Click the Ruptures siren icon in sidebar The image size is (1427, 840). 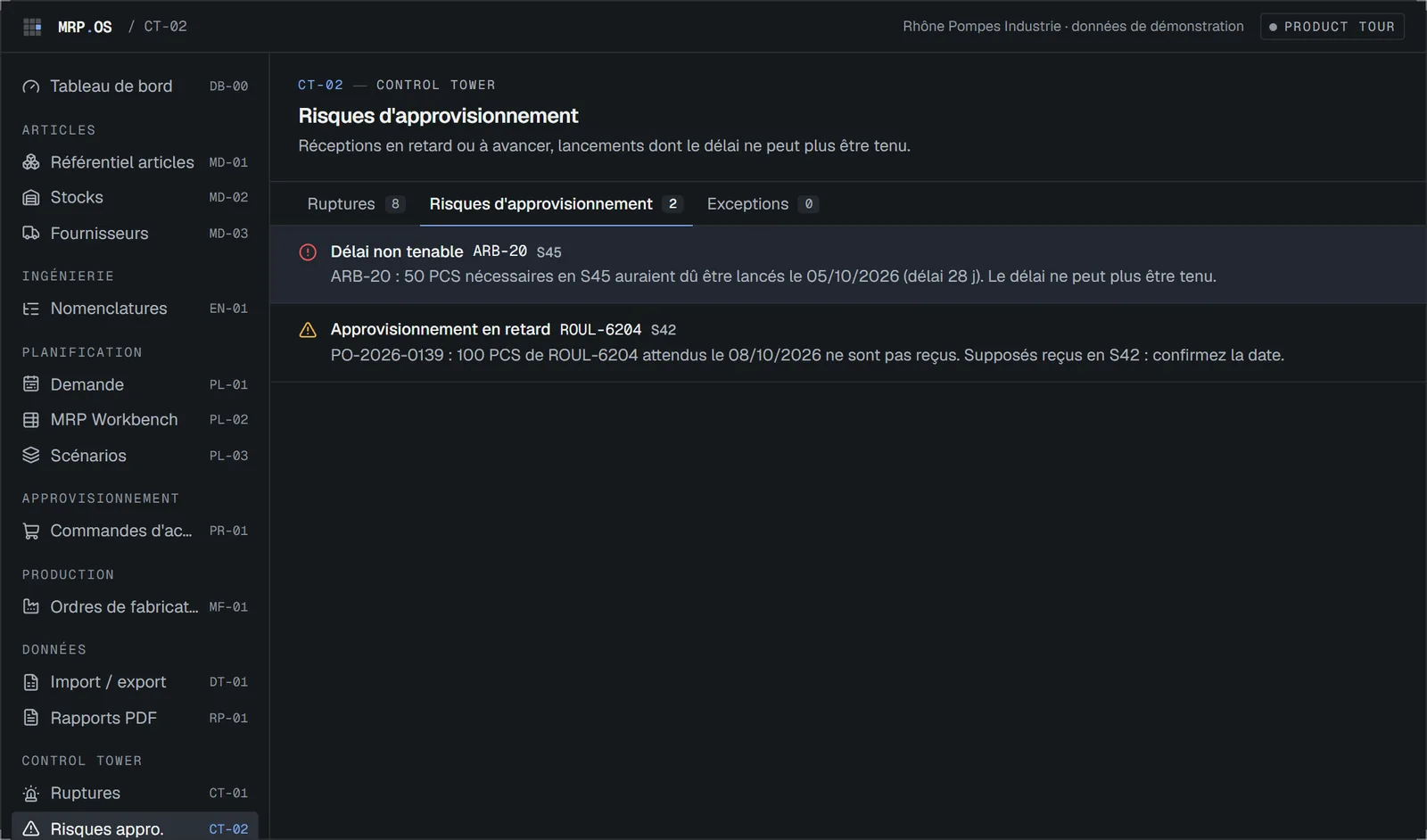(x=31, y=794)
